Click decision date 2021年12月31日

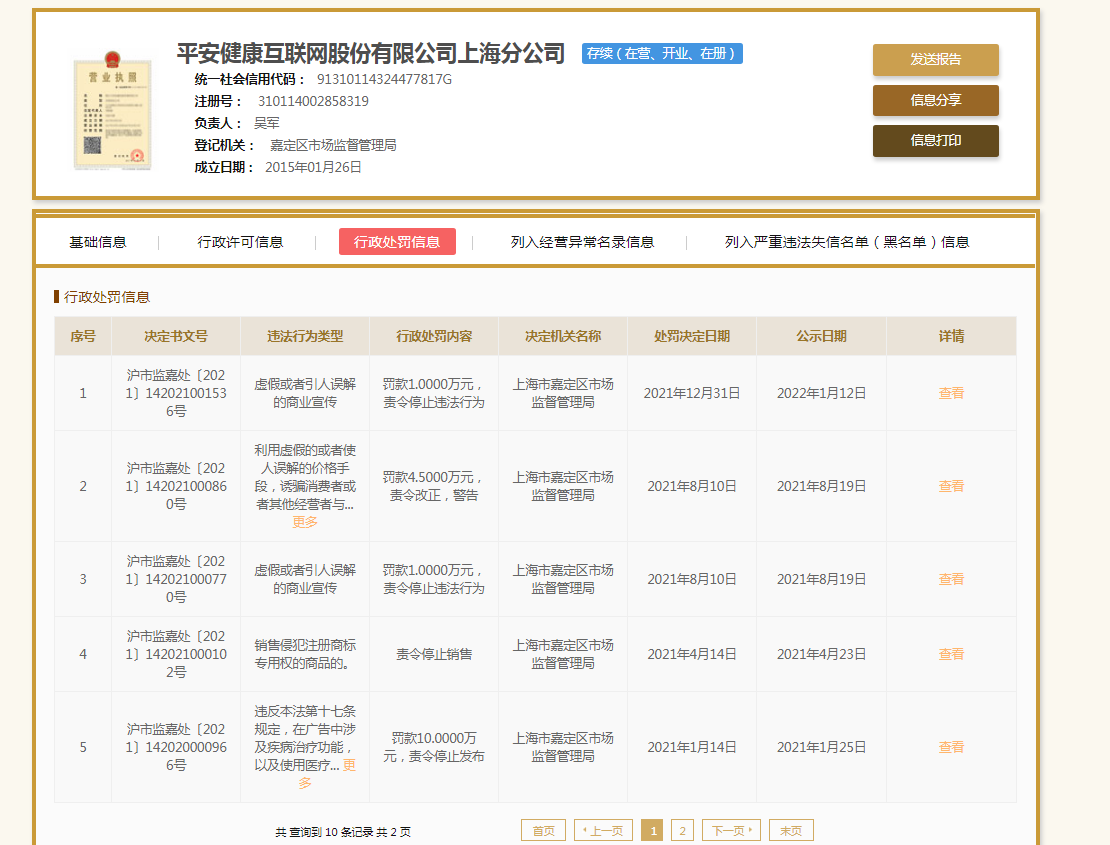point(692,393)
